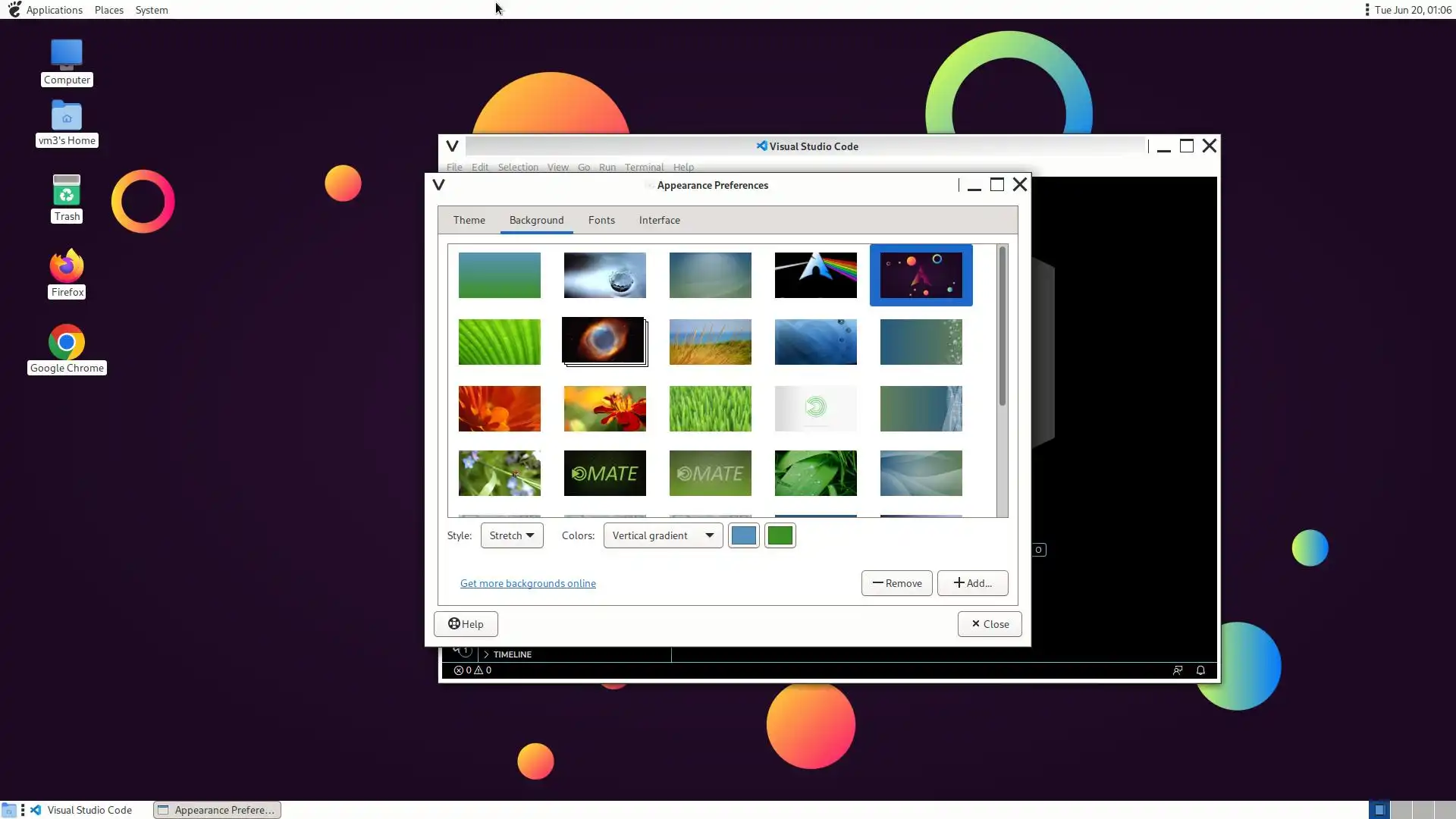Click the Add... button
The height and width of the screenshot is (819, 1456).
tap(972, 583)
